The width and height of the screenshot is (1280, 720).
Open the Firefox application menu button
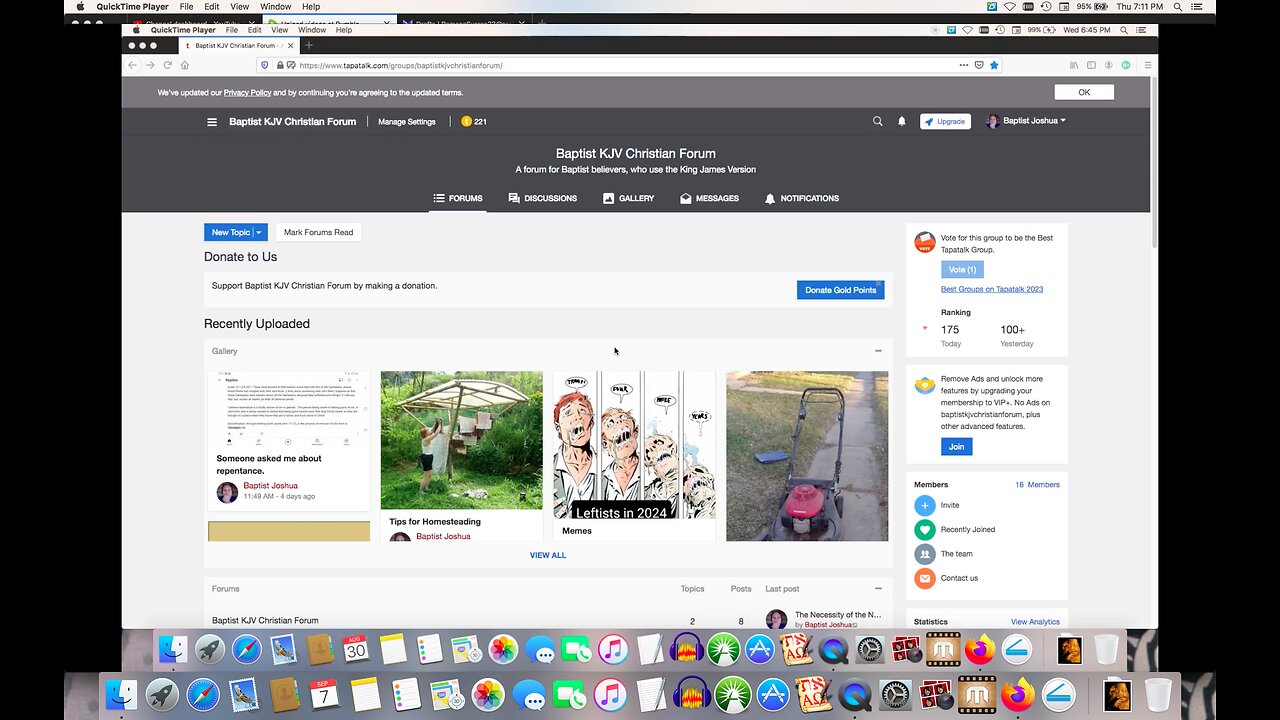click(x=1147, y=65)
